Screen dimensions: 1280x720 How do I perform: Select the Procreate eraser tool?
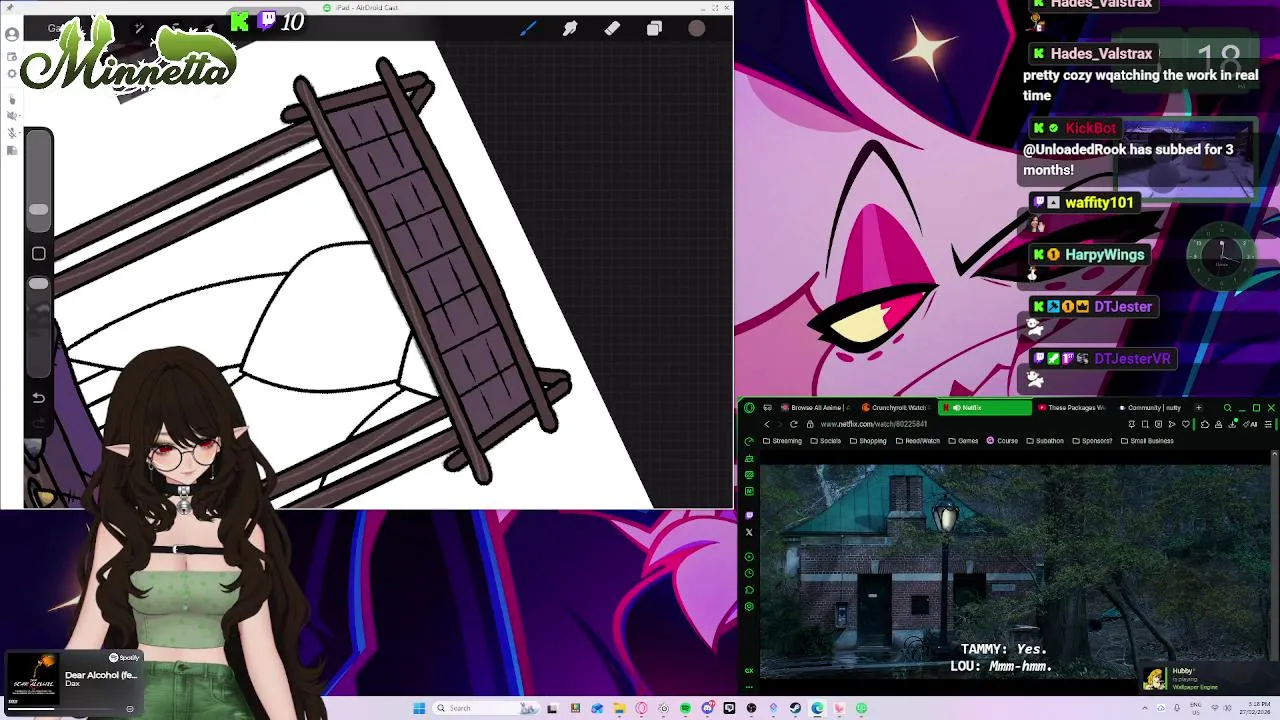612,29
